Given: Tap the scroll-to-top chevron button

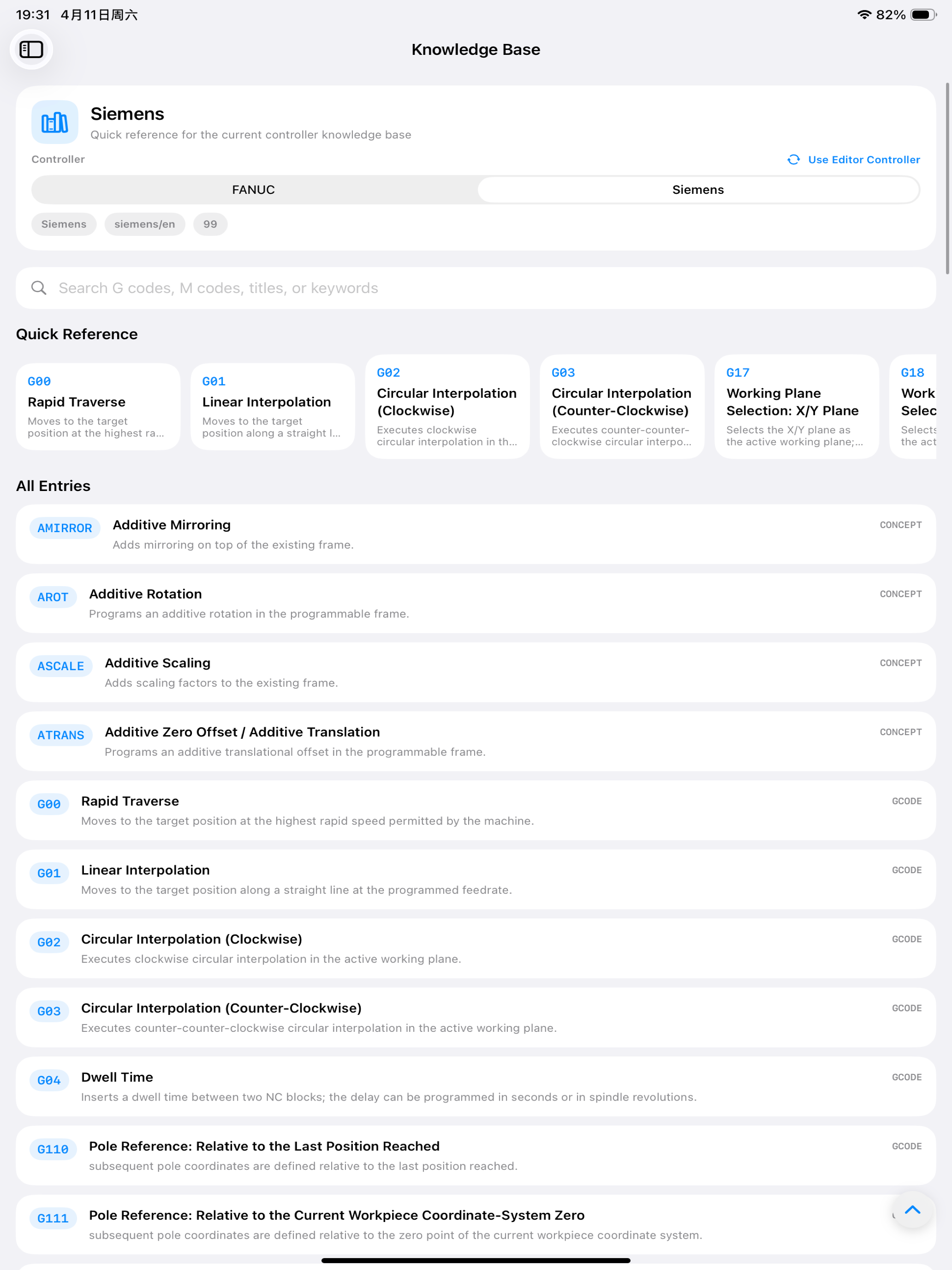Looking at the screenshot, I should pyautogui.click(x=912, y=1210).
